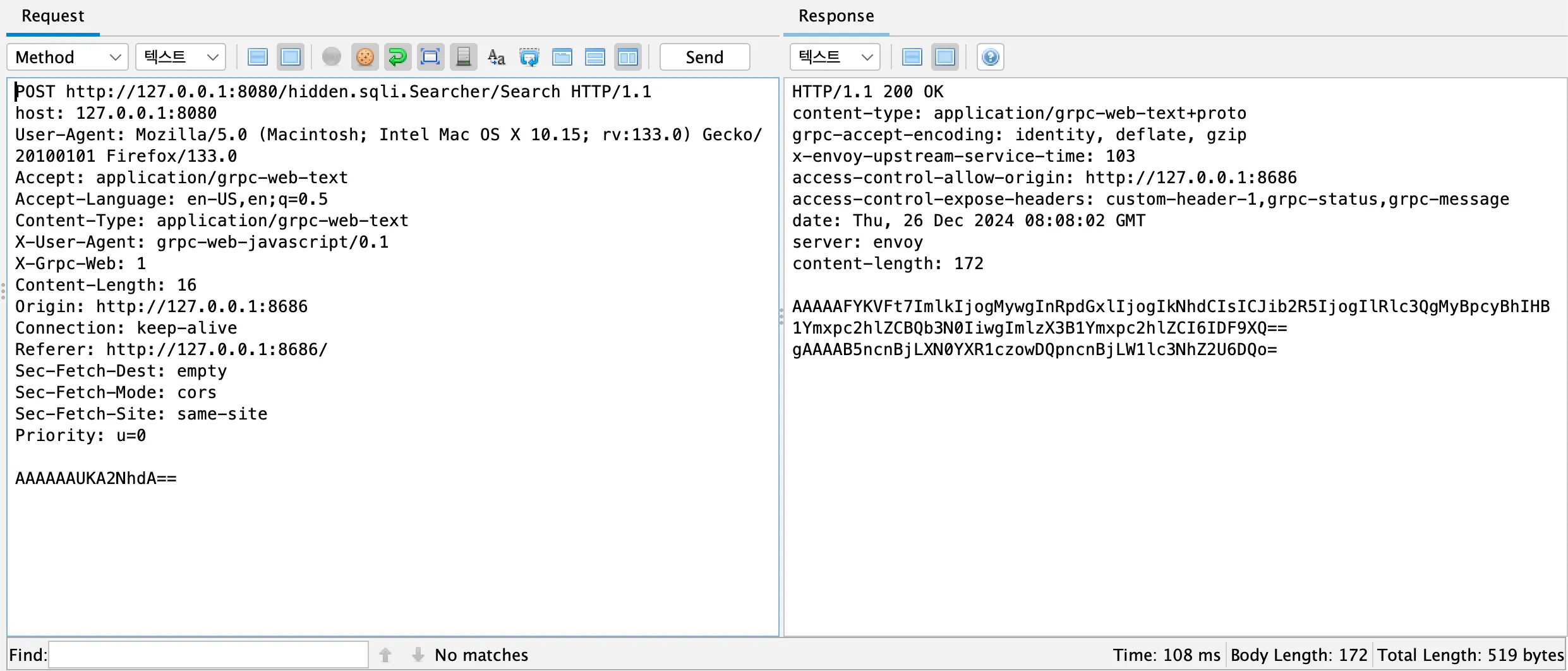Enable the cookie tracking icon
This screenshot has height=671, width=1568.
[x=365, y=56]
